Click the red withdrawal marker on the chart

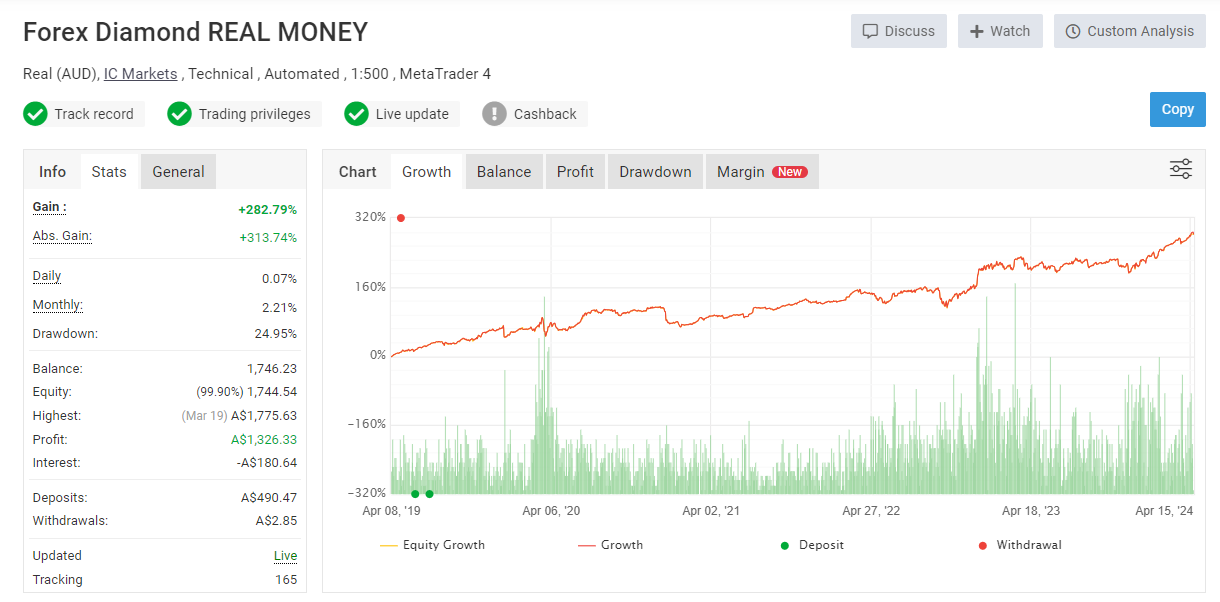tap(401, 217)
